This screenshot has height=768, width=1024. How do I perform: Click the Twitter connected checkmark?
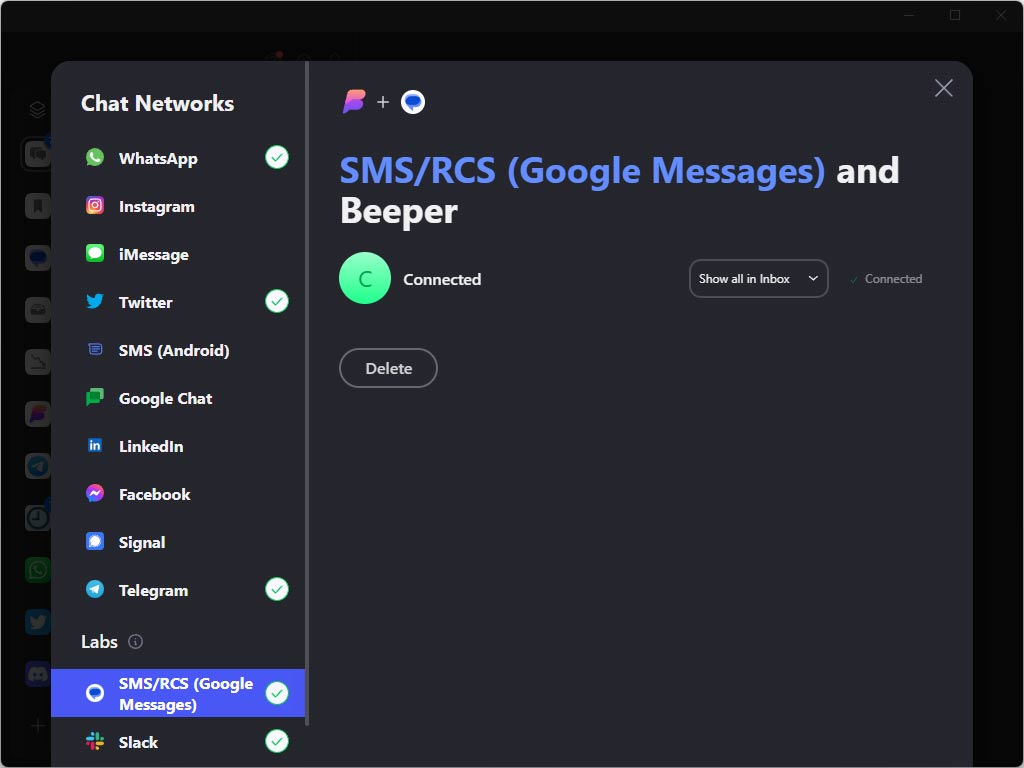(277, 301)
